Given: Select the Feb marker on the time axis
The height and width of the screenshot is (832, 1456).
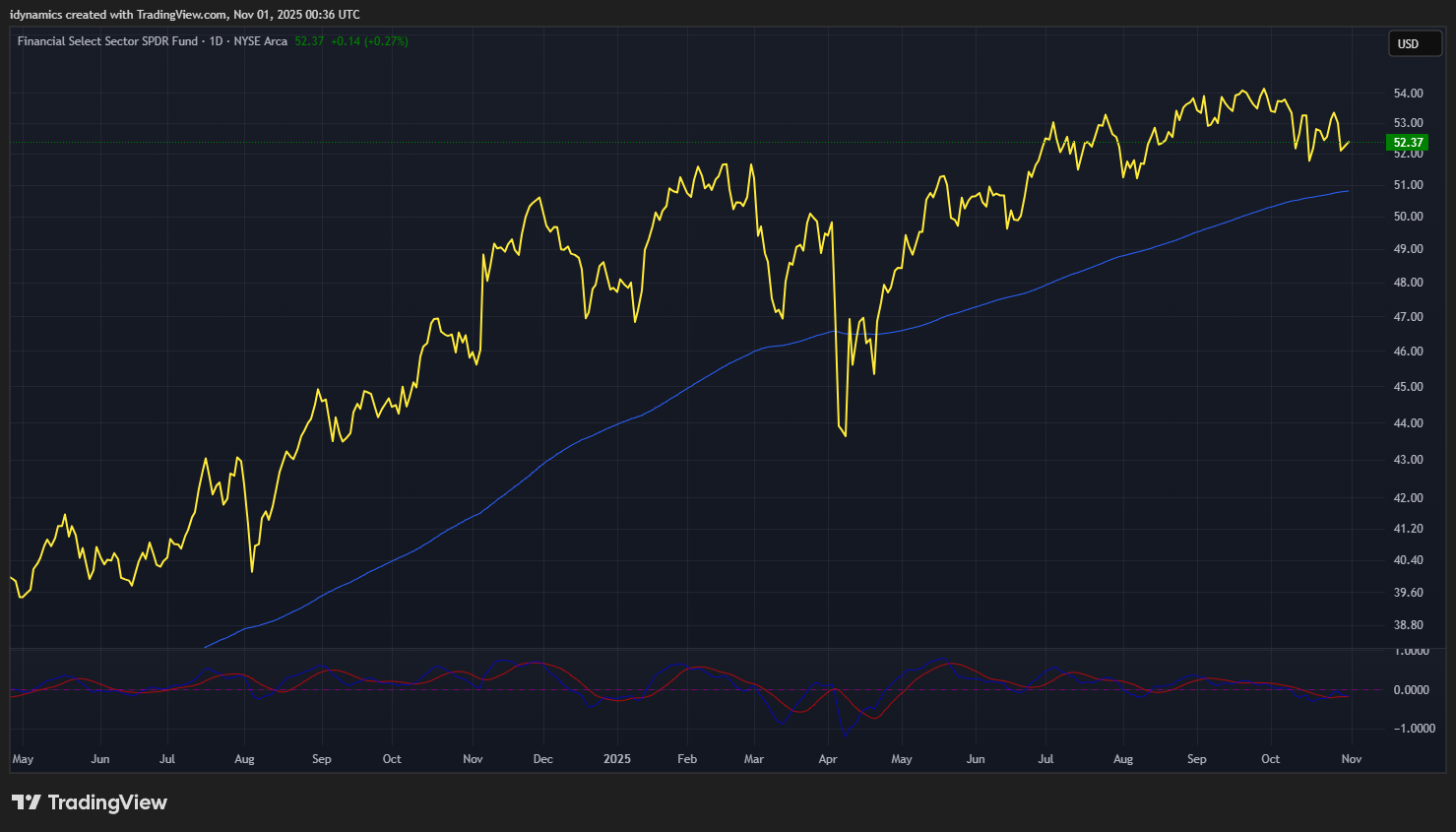Looking at the screenshot, I should (x=687, y=759).
